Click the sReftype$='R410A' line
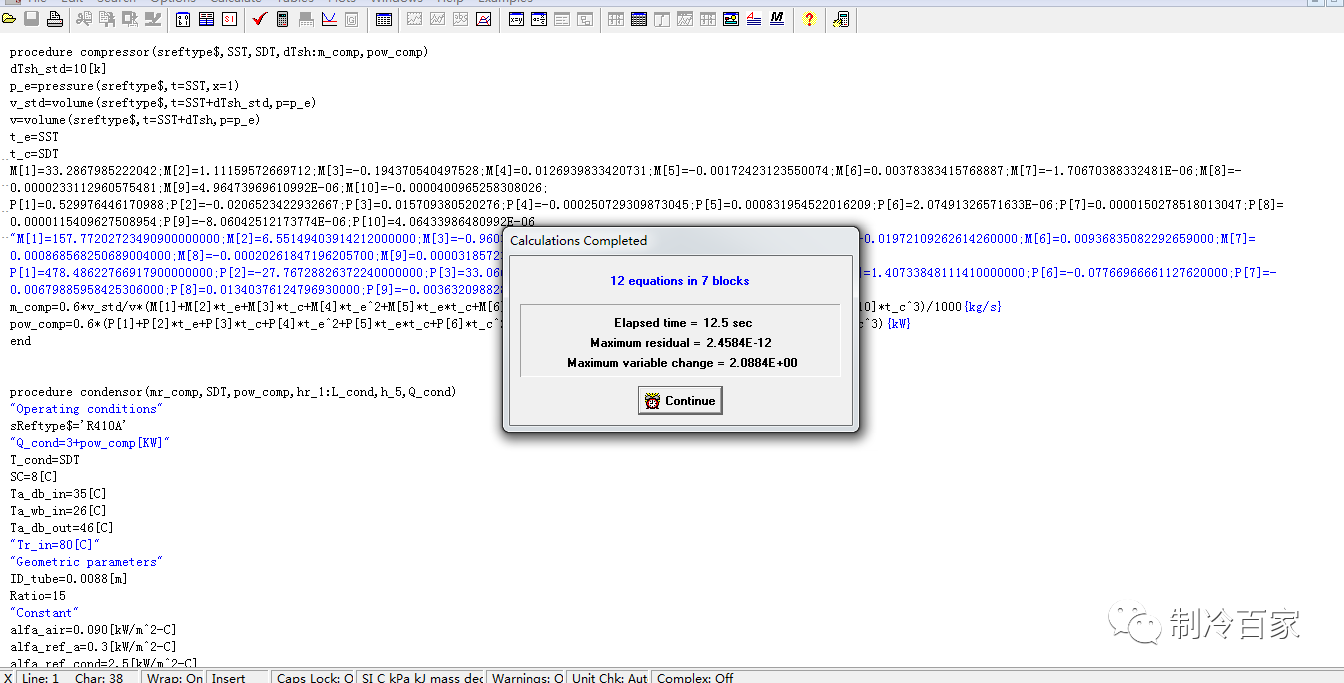Viewport: 1344px width, 683px height. (68, 426)
